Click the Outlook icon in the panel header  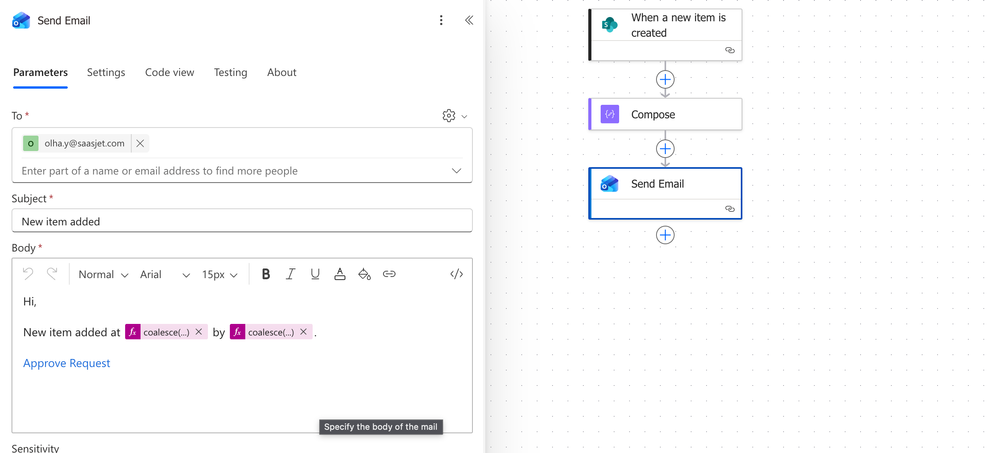tap(21, 20)
